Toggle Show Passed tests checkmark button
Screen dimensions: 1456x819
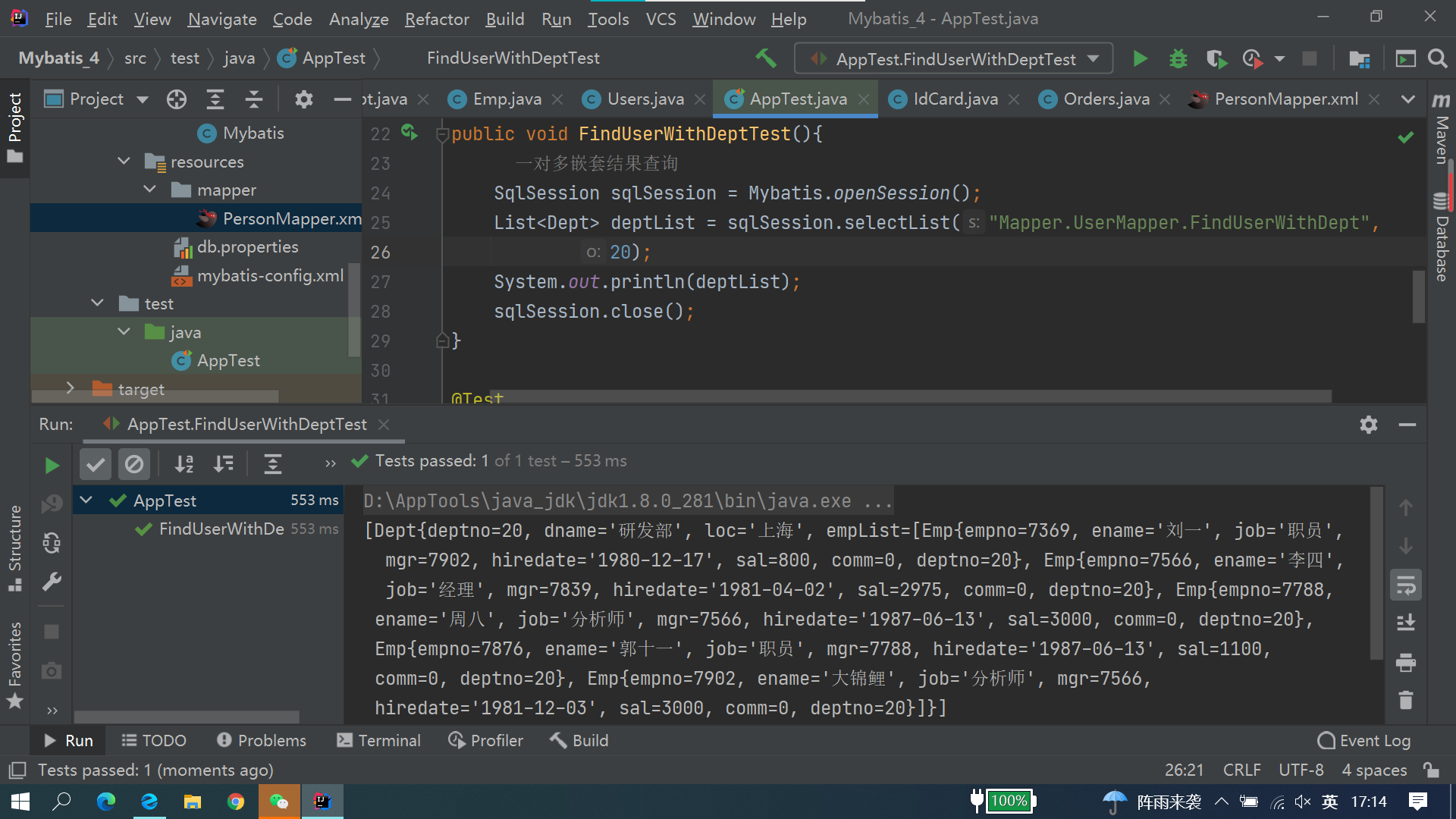click(96, 463)
